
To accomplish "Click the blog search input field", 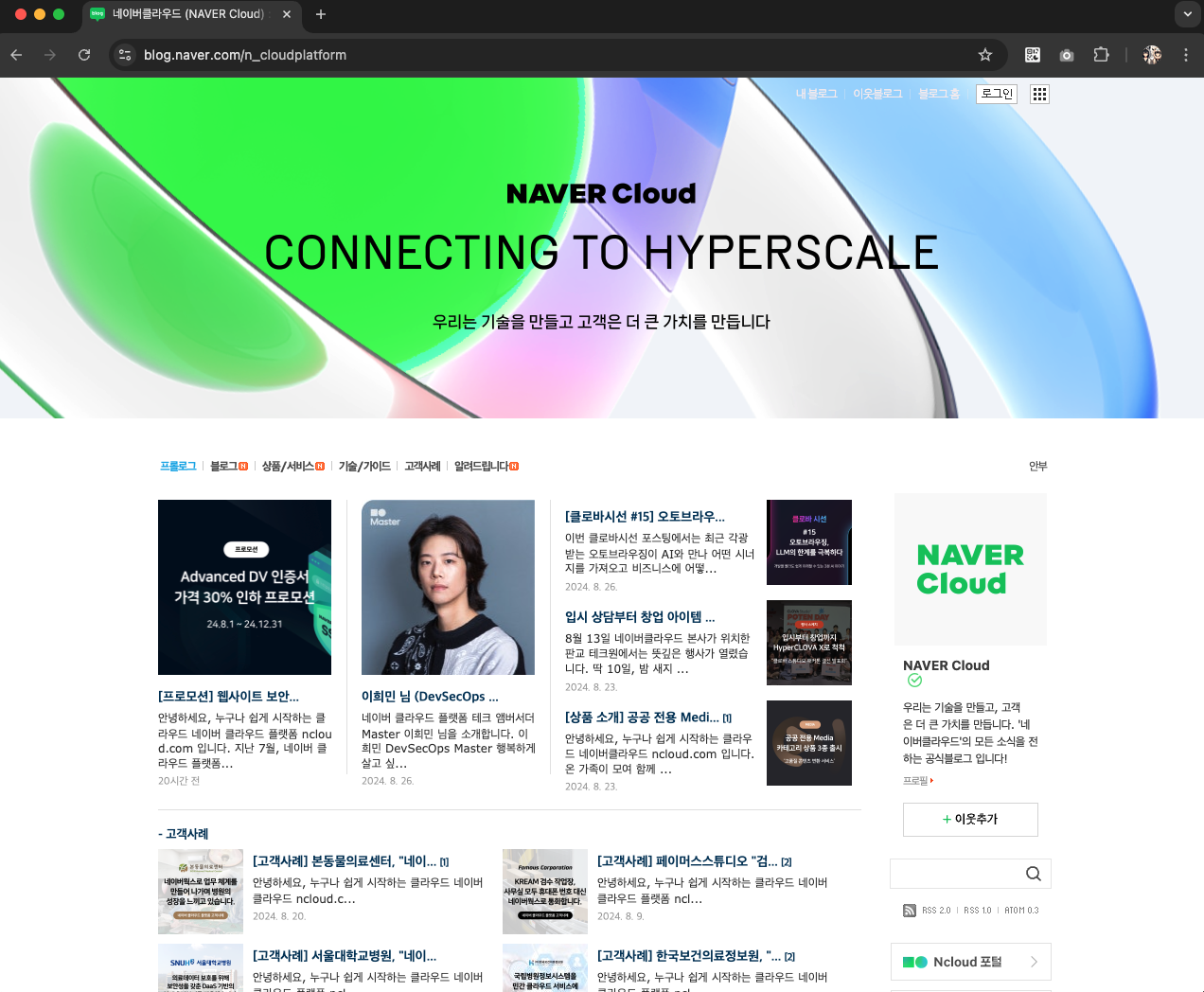I will click(x=956, y=874).
